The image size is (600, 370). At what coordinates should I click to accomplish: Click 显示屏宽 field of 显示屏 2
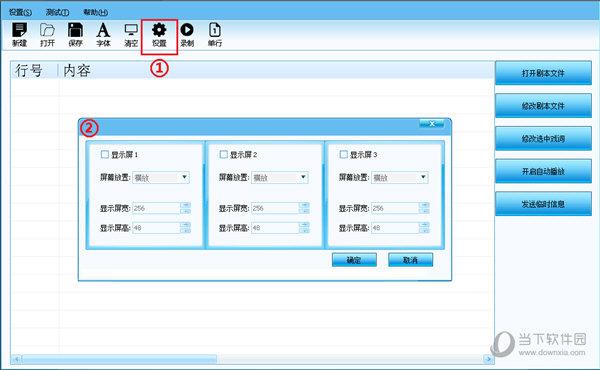click(275, 208)
